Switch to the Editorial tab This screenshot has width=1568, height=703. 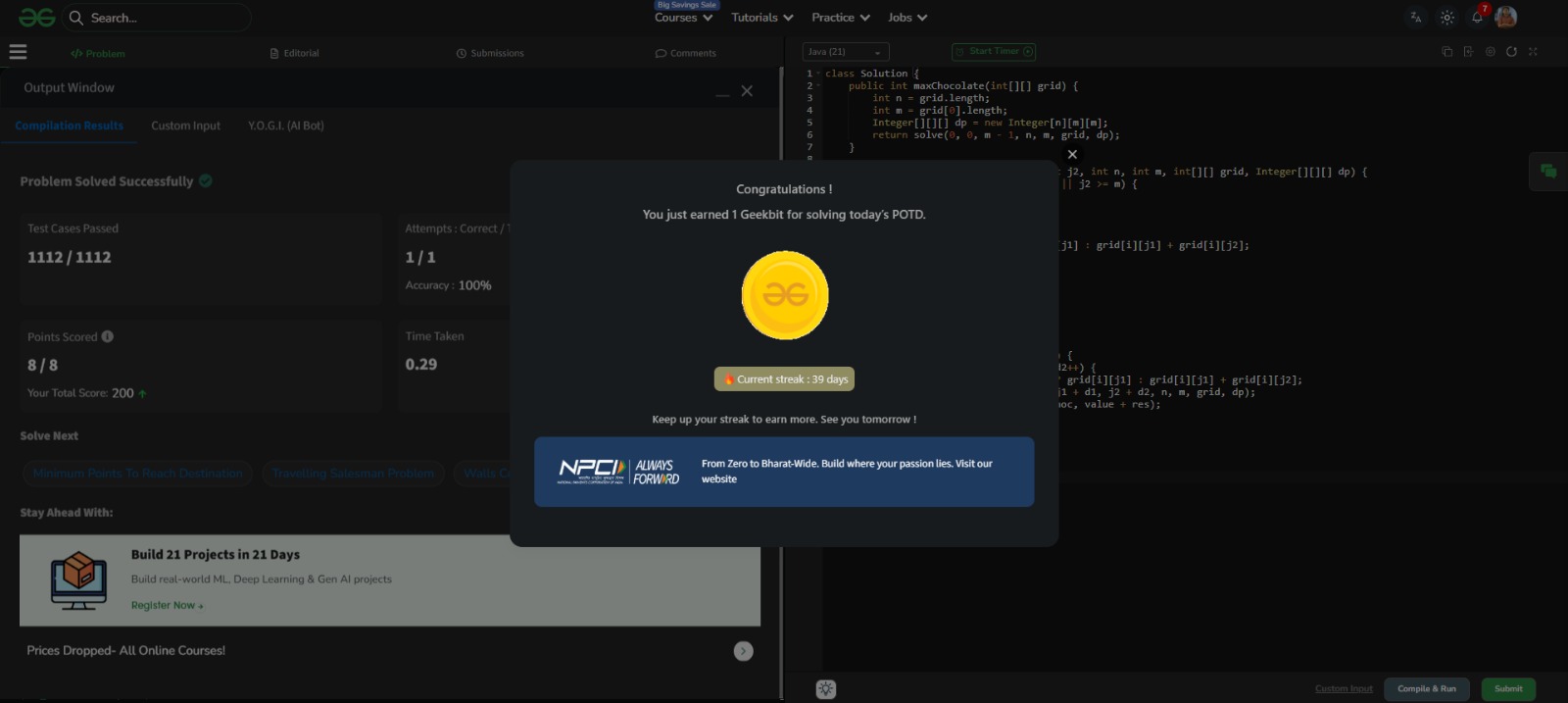(x=294, y=53)
